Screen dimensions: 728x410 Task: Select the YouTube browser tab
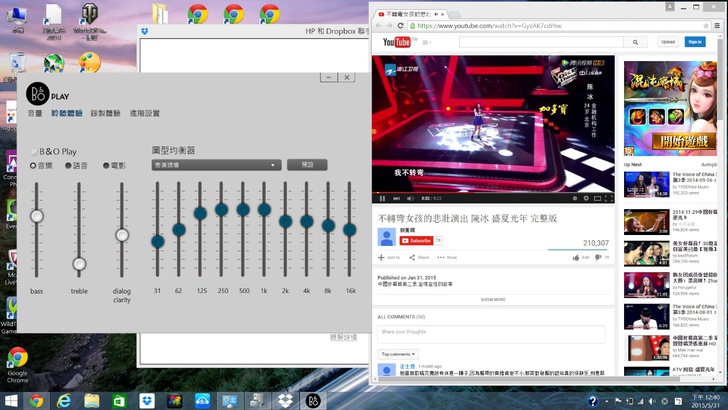[410, 14]
